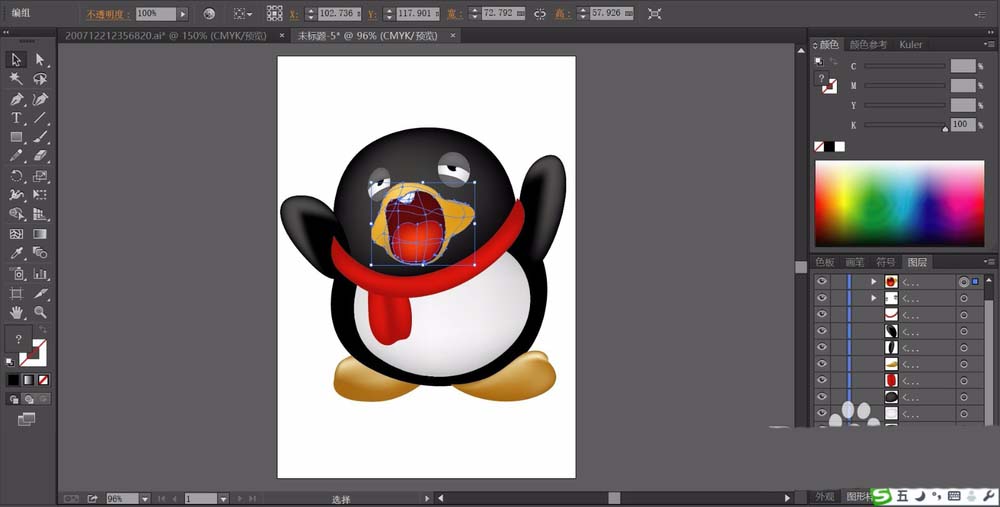The width and height of the screenshot is (1000, 507).
Task: Click the Isolate Selected Object icon
Action: (654, 13)
